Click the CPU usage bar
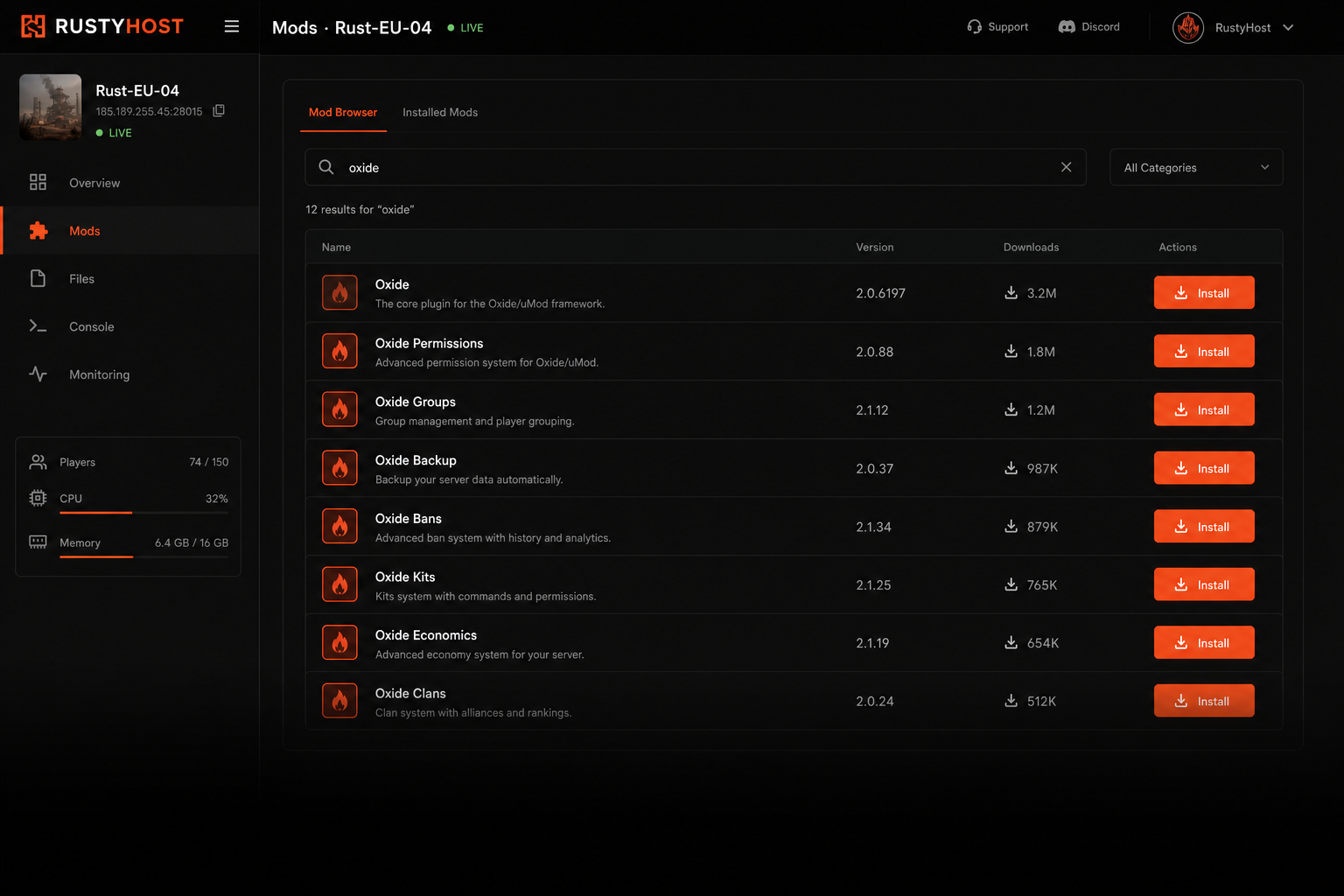Viewport: 1344px width, 896px height. (143, 513)
